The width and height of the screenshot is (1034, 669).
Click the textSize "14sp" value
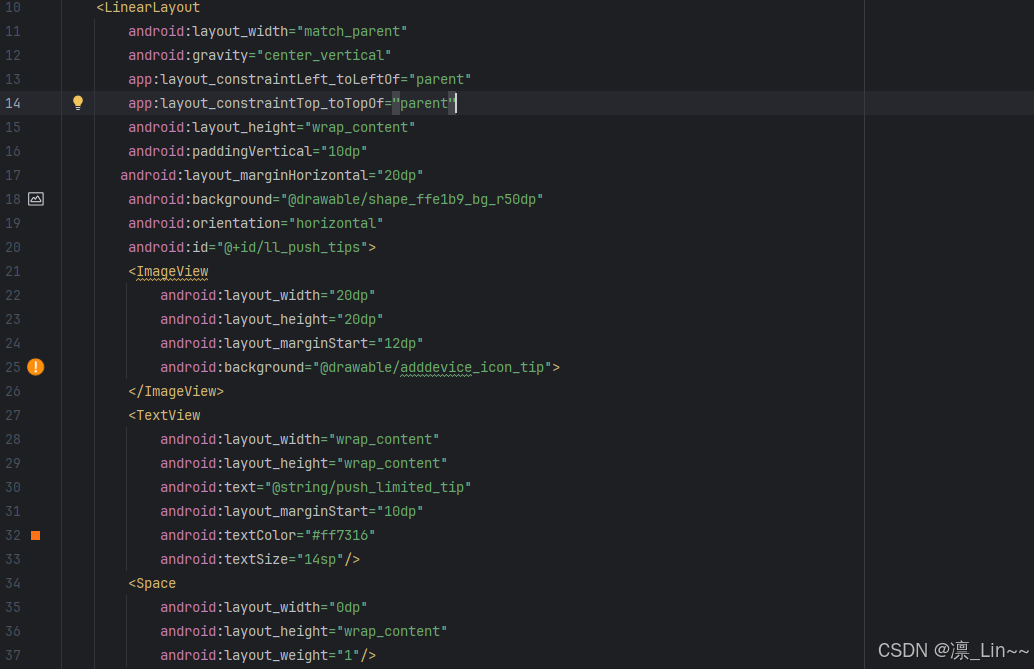tap(320, 559)
